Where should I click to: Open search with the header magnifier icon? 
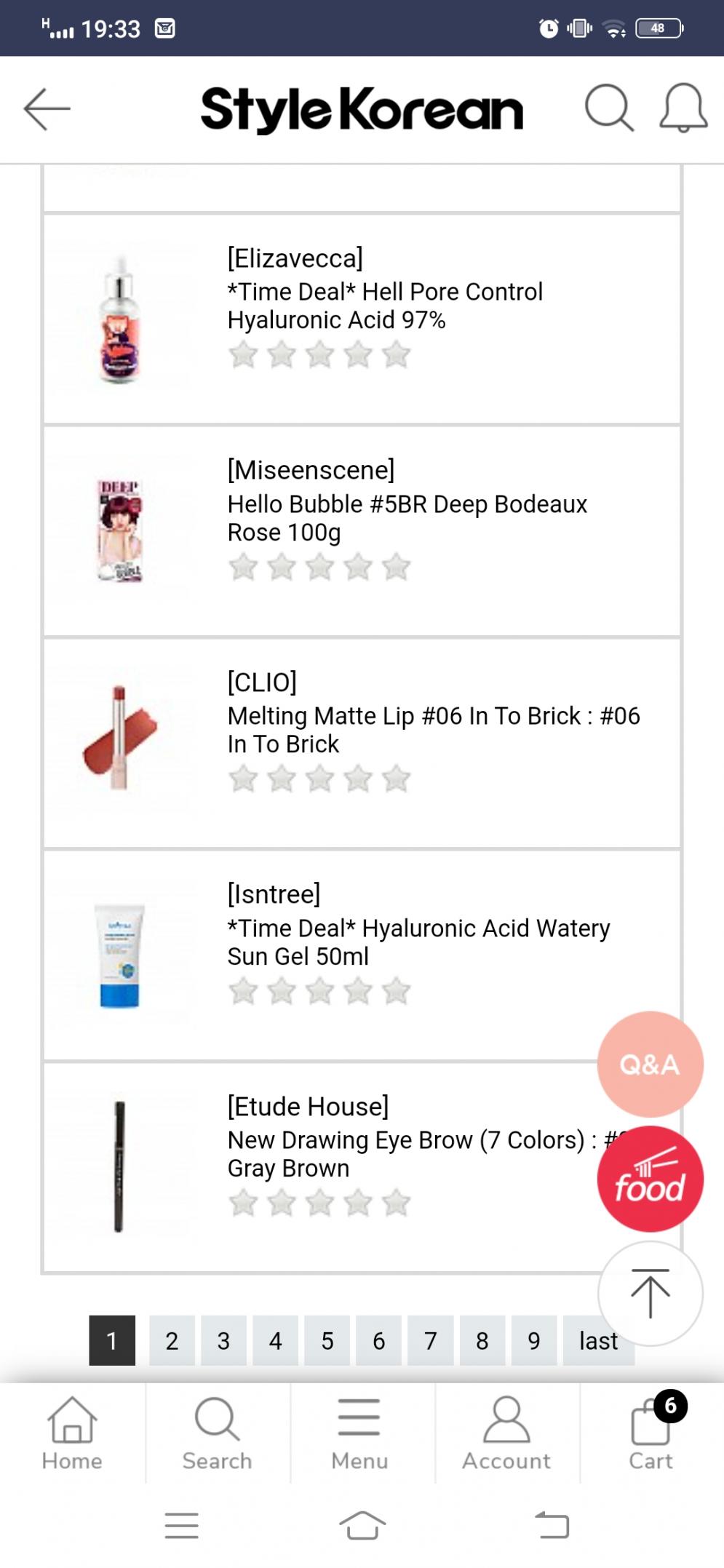pyautogui.click(x=609, y=108)
